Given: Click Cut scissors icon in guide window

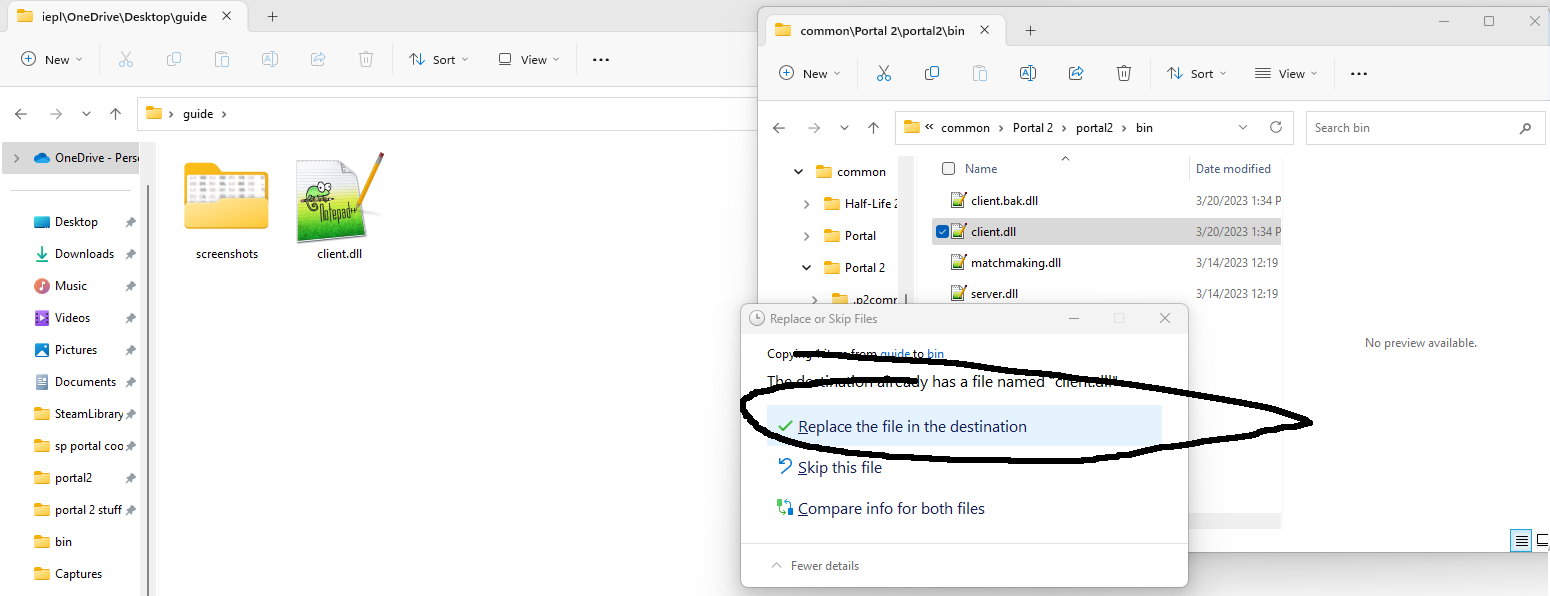Looking at the screenshot, I should (126, 59).
